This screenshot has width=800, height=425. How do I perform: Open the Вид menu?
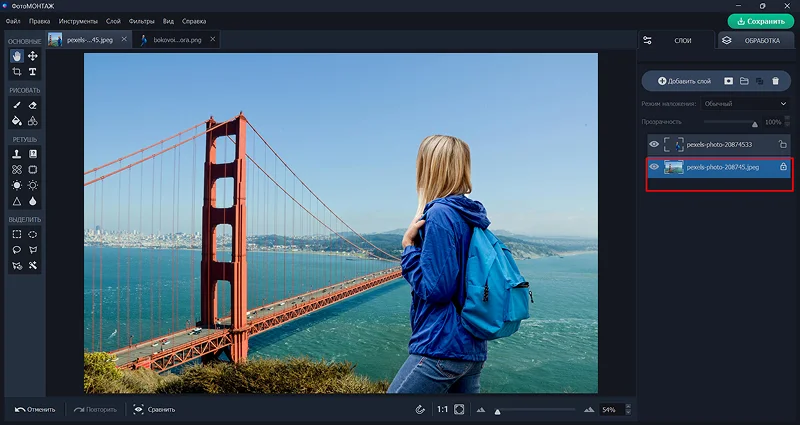(168, 21)
